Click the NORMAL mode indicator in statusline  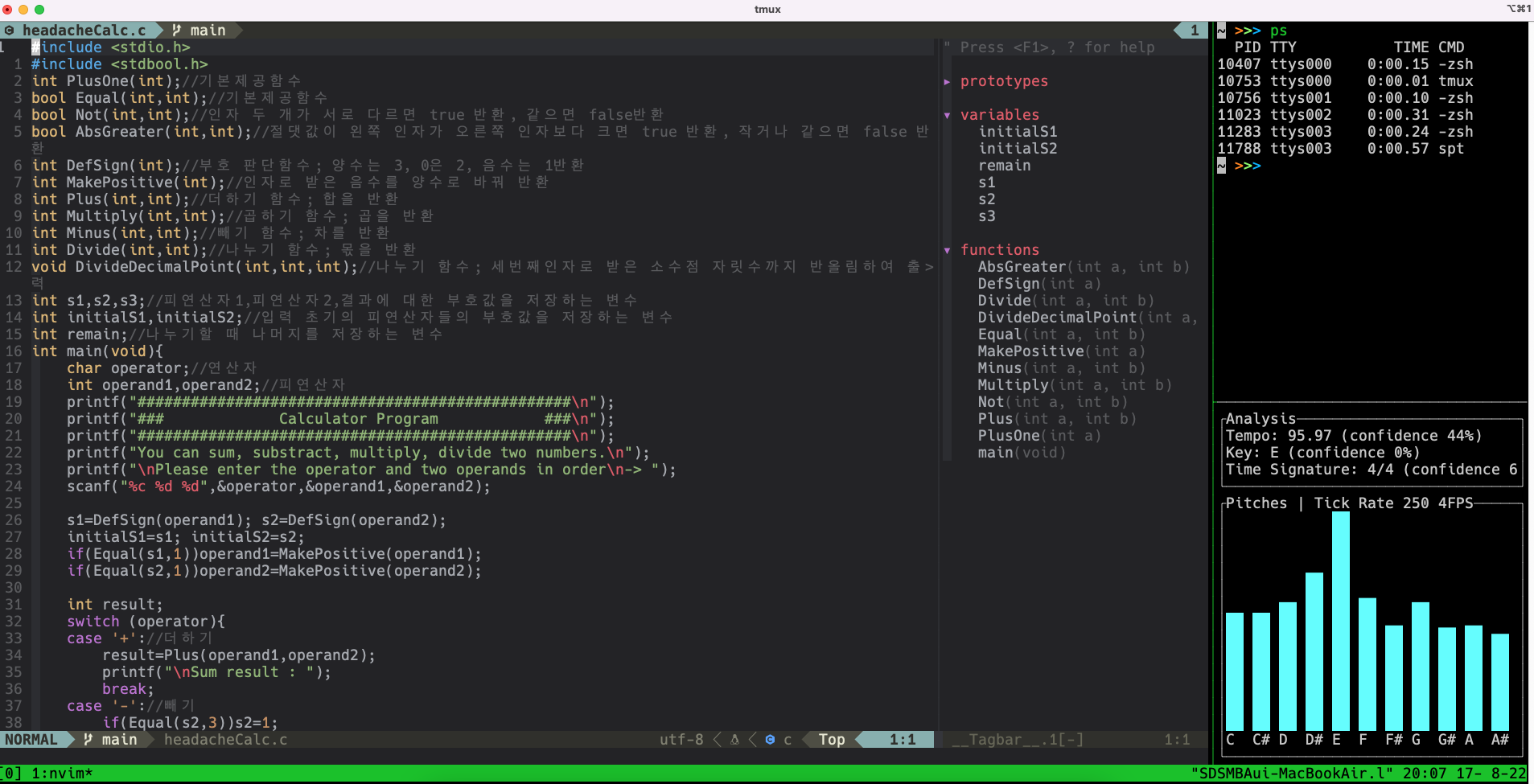pos(31,740)
